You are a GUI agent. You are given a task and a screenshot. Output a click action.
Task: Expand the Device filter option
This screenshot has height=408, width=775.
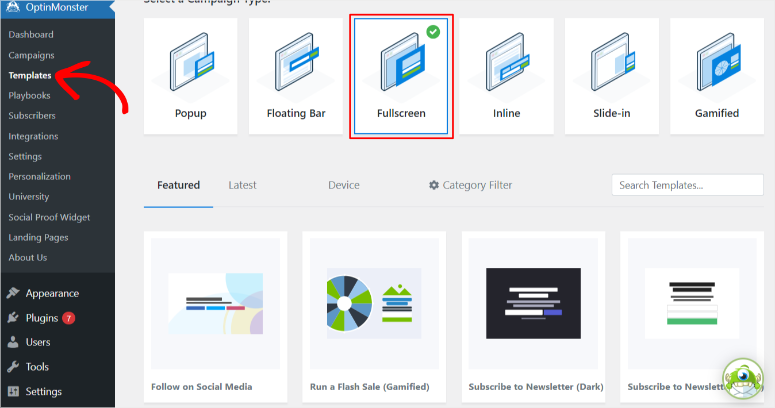pyautogui.click(x=343, y=185)
